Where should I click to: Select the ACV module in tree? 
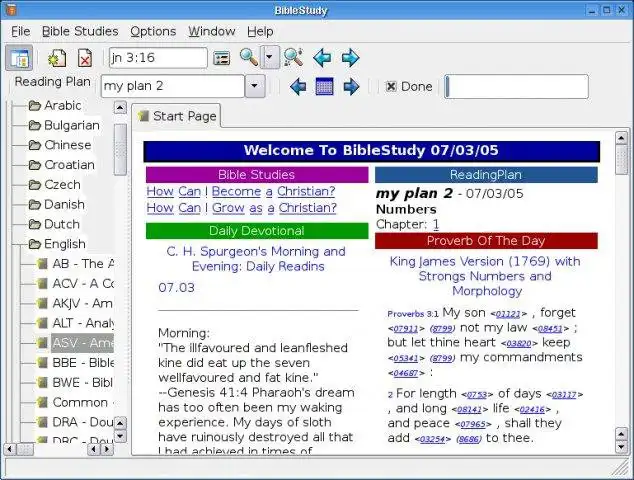coord(75,284)
